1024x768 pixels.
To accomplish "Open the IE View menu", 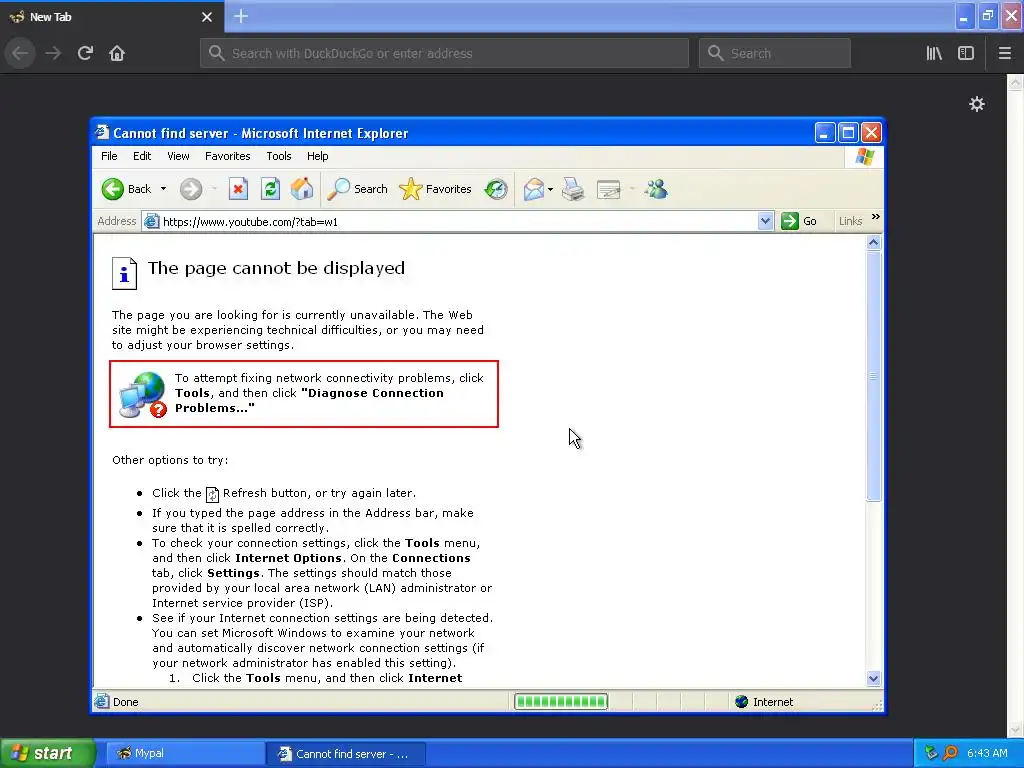I will (178, 156).
